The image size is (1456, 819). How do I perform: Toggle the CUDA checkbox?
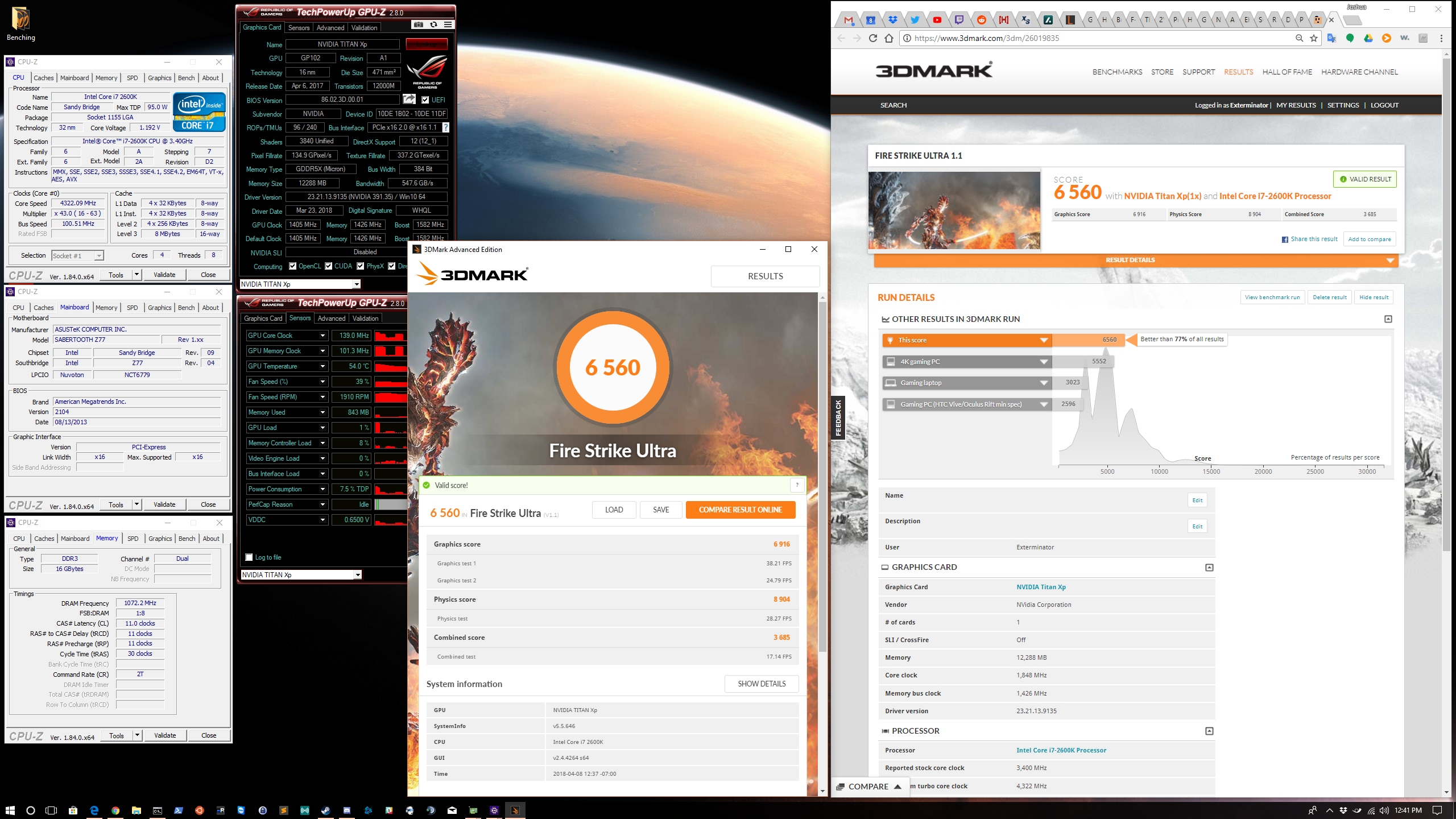click(328, 266)
